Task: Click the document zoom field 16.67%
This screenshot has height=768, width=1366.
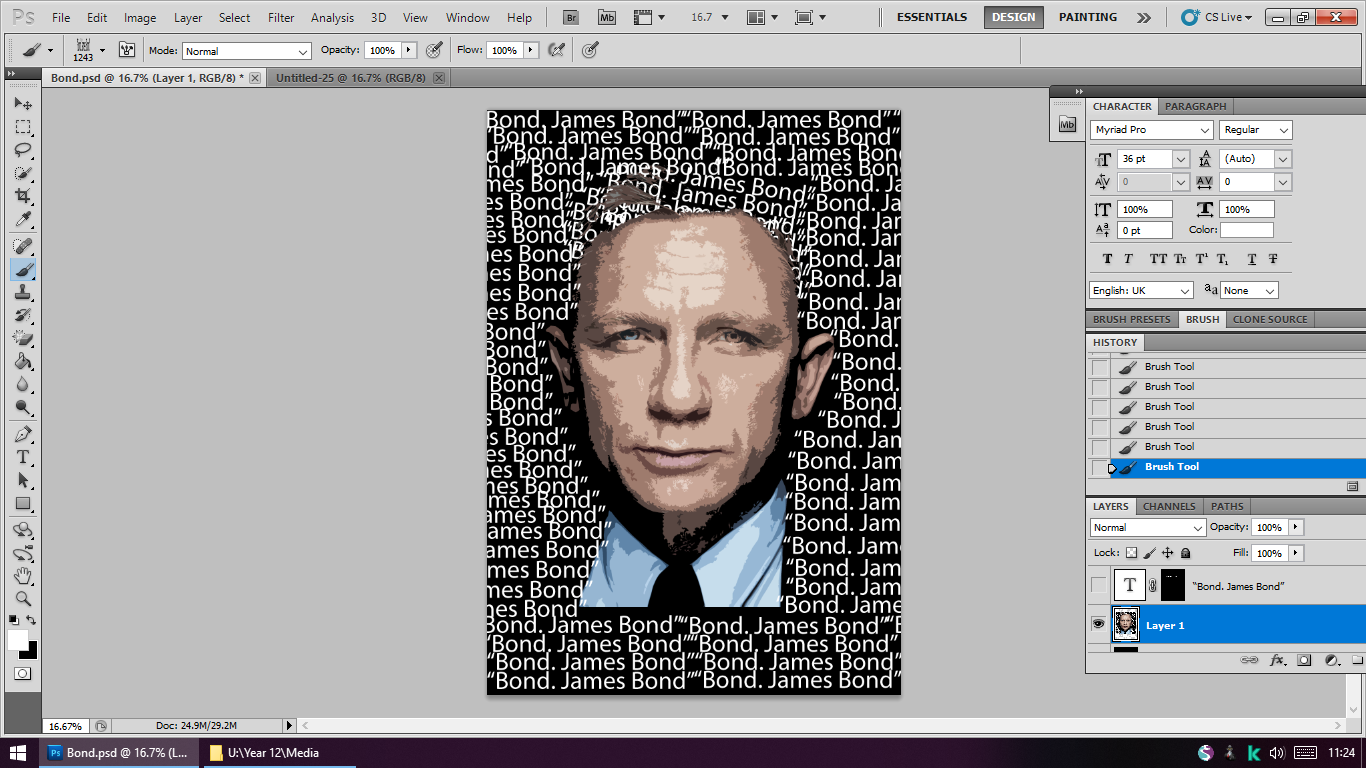Action: click(65, 726)
